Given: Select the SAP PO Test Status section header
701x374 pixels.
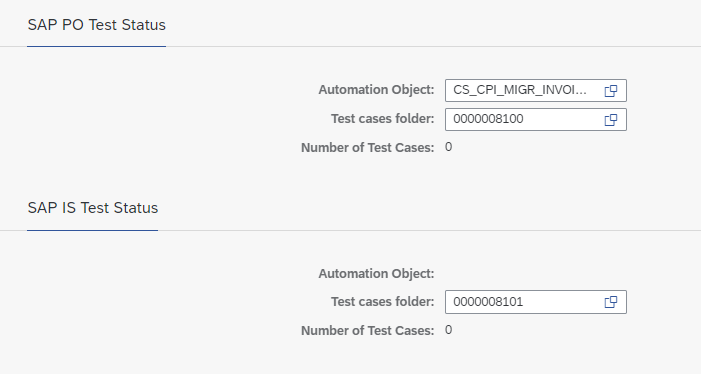Looking at the screenshot, I should pyautogui.click(x=97, y=25).
